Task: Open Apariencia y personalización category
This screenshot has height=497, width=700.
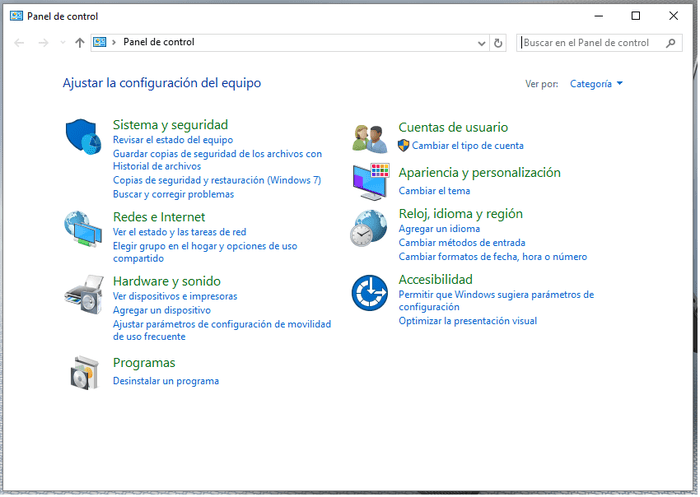Action: click(x=479, y=173)
